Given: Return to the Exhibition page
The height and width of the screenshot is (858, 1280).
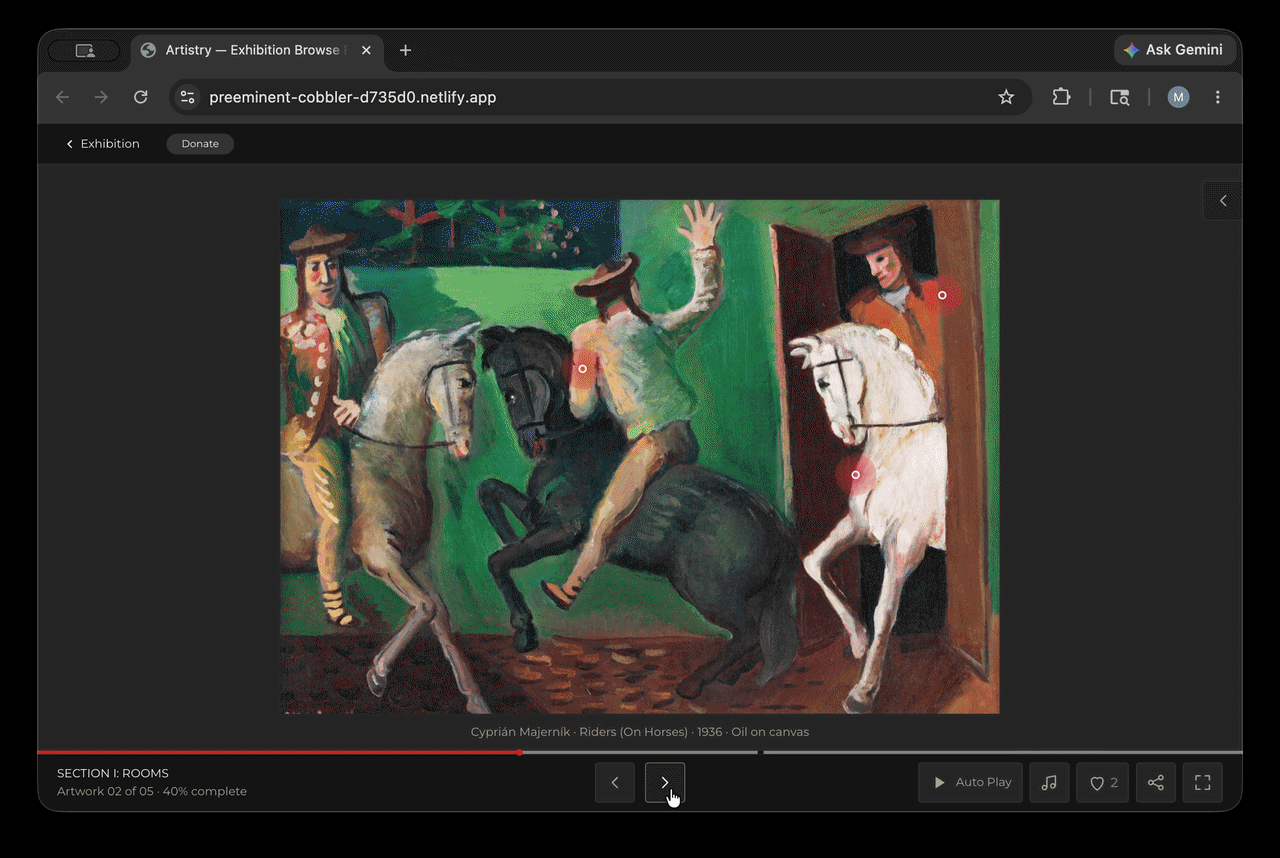Looking at the screenshot, I should tap(102, 144).
